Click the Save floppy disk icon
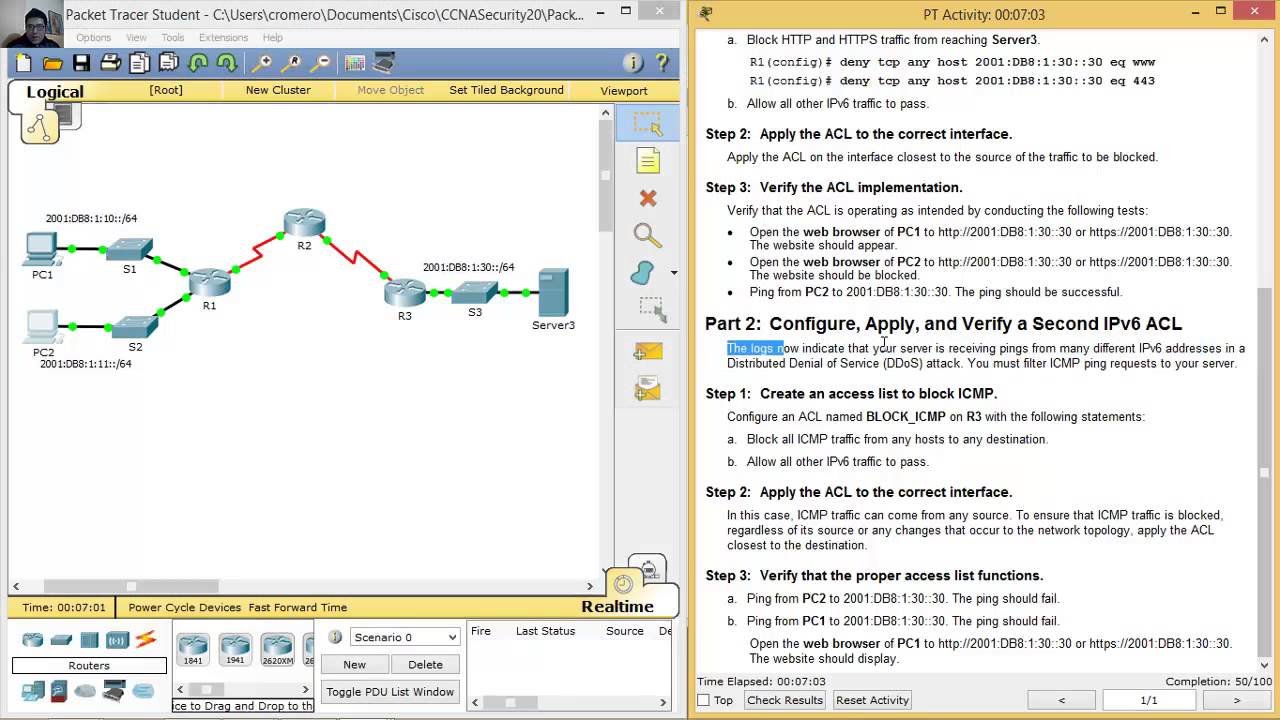This screenshot has height=720, width=1280. 82,63
